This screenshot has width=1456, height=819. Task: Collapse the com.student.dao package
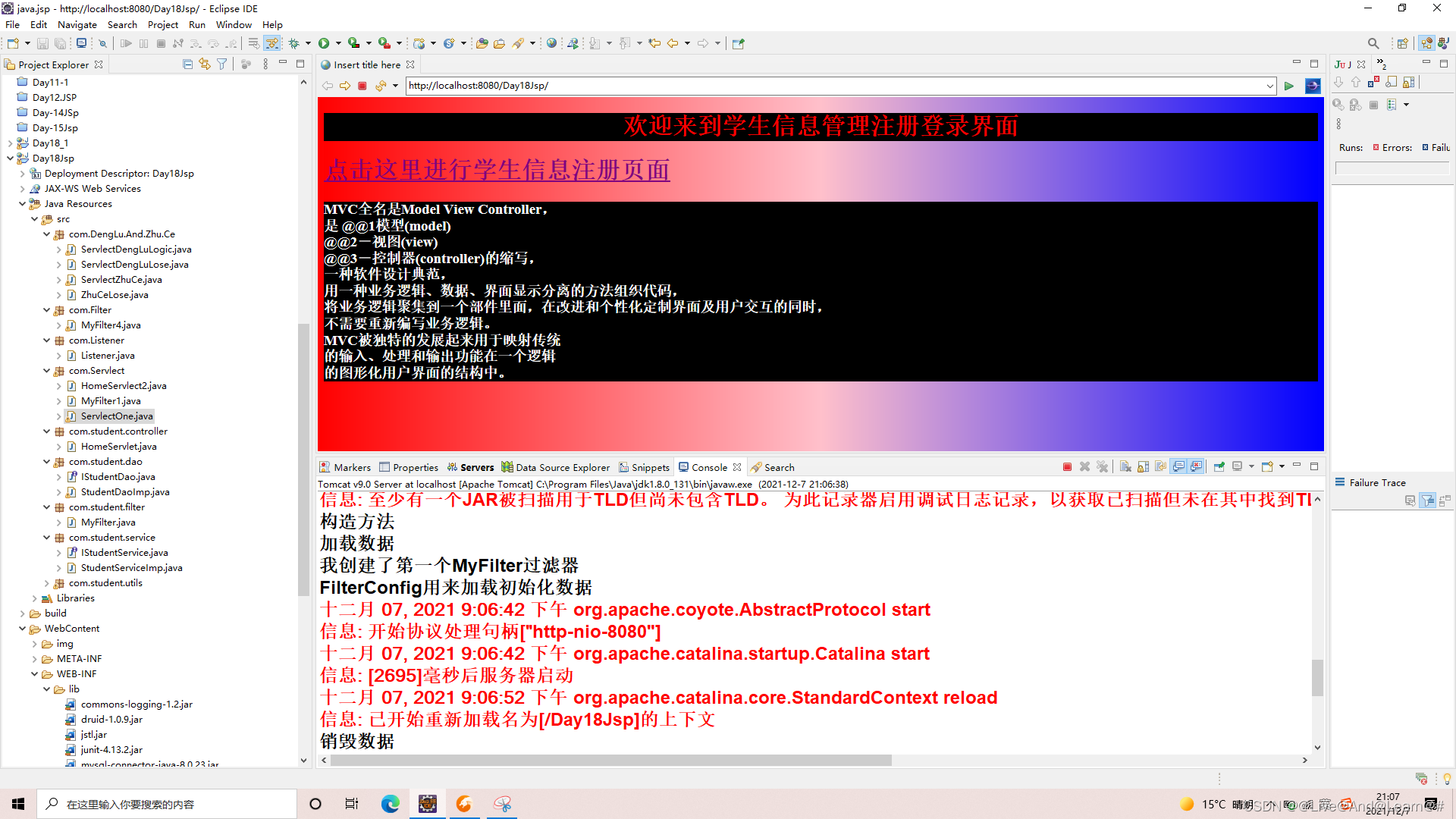click(x=46, y=462)
